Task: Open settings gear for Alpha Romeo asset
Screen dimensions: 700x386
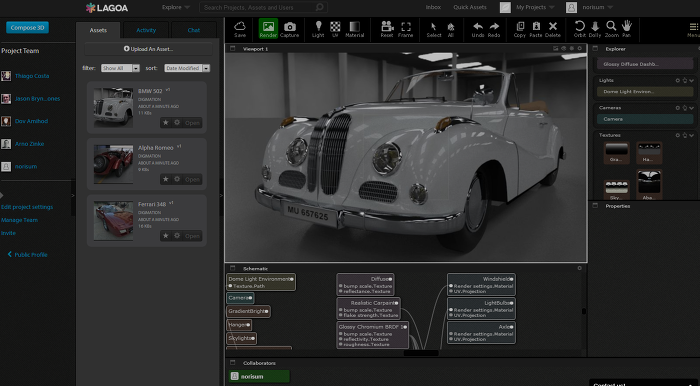Action: coord(177,179)
